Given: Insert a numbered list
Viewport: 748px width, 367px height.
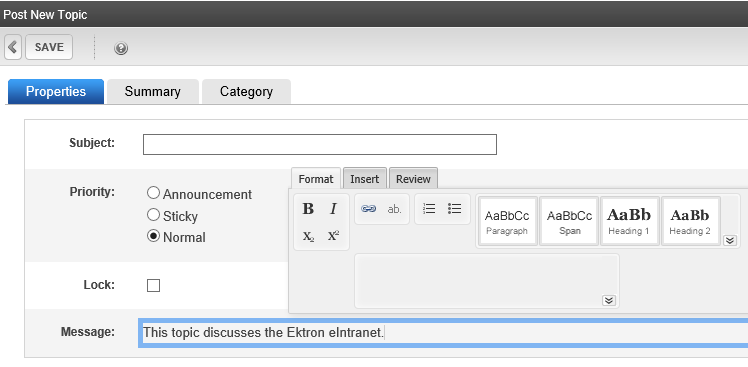Looking at the screenshot, I should pos(429,209).
